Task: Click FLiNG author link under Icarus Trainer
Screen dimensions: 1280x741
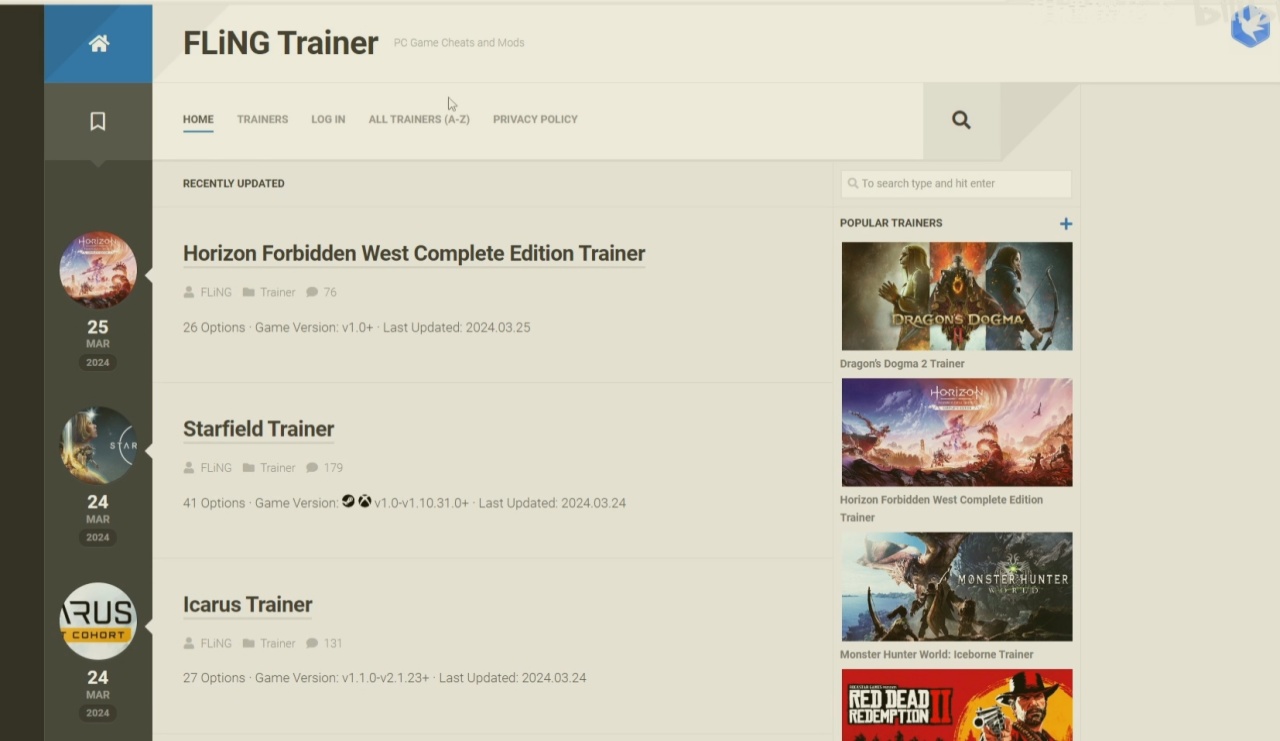Action: 216,643
